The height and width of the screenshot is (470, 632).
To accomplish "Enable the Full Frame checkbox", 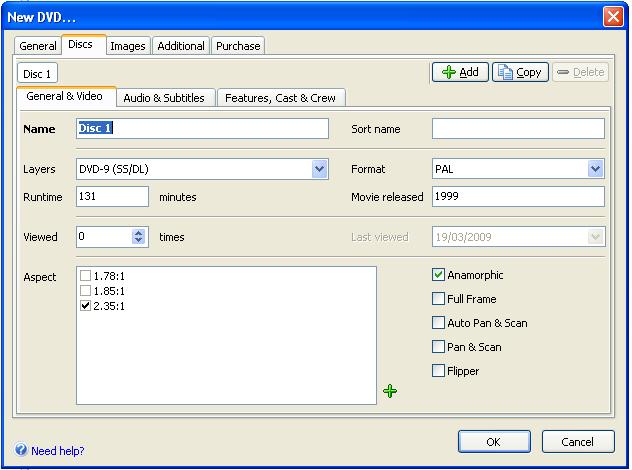I will (438, 299).
